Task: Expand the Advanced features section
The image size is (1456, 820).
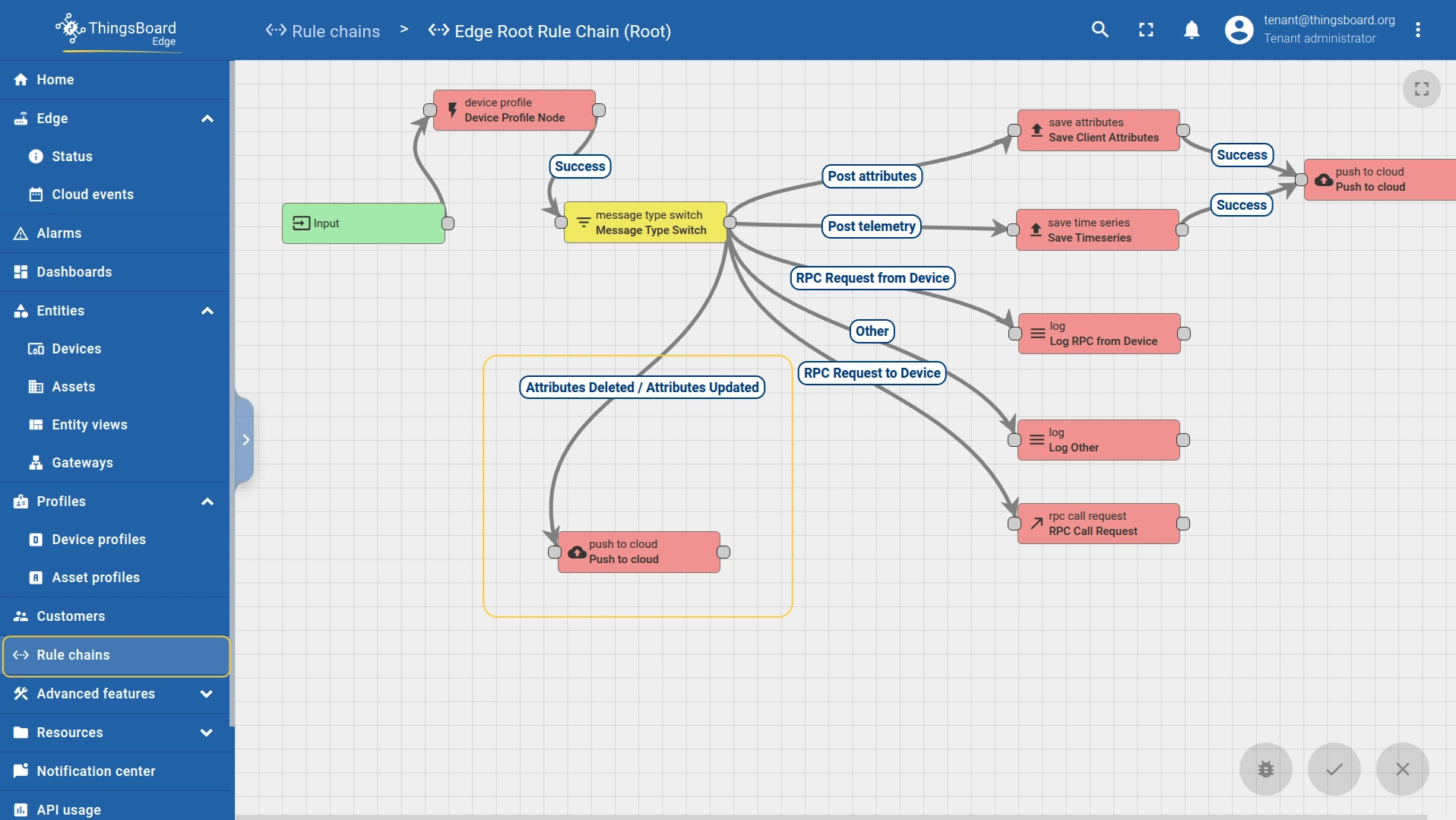Action: pos(206,694)
